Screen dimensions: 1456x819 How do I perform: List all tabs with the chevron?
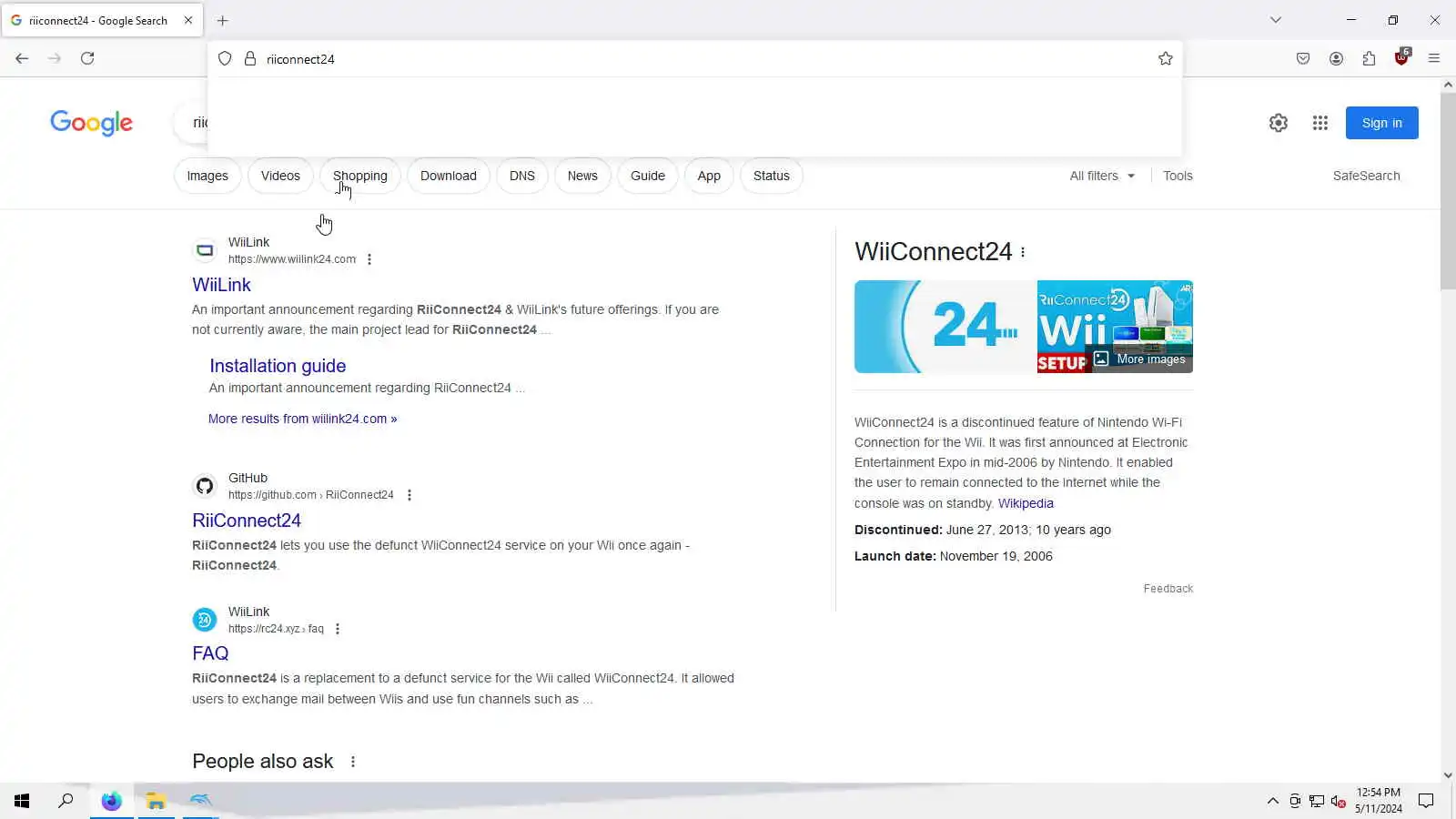pos(1276,20)
